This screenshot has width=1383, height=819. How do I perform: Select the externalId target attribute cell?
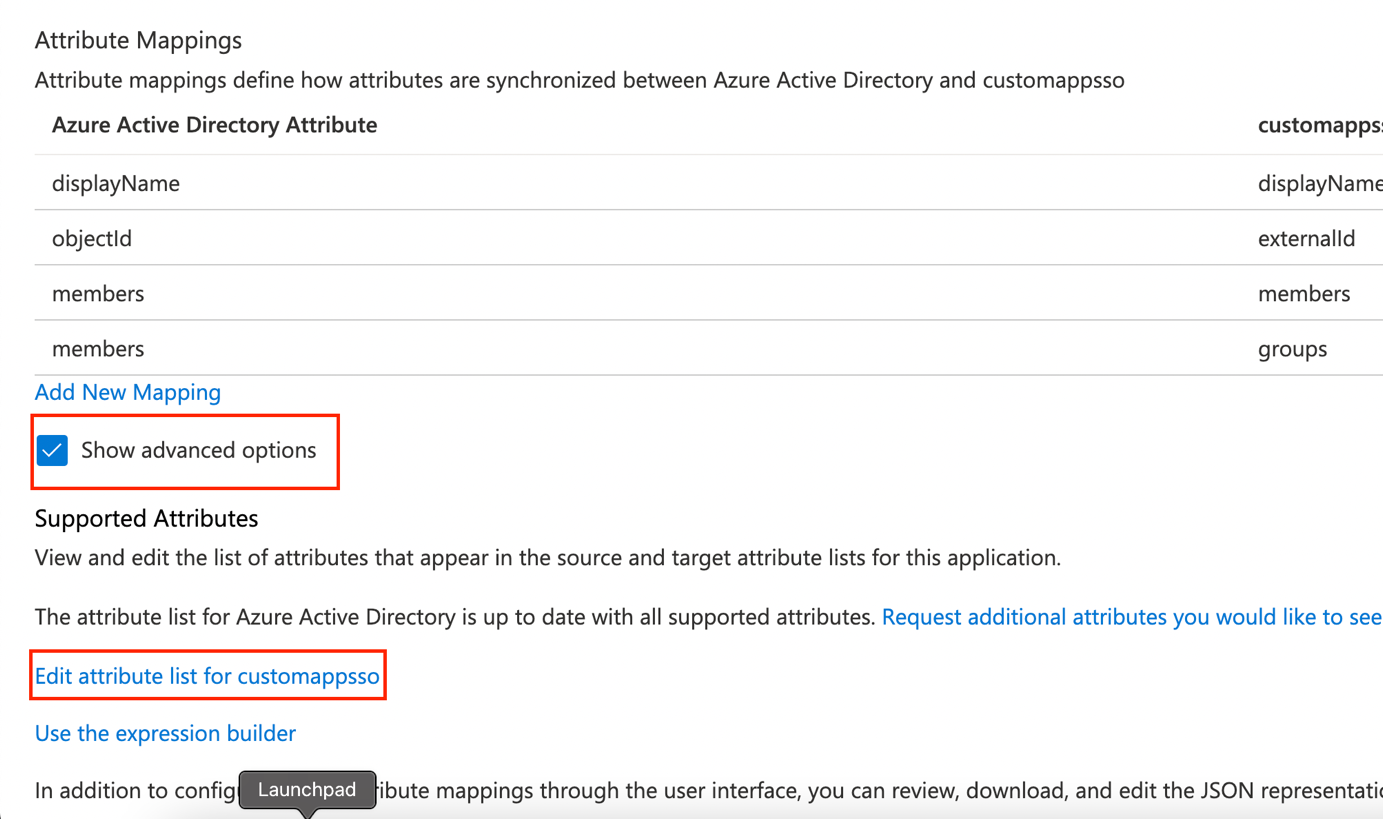[1306, 239]
